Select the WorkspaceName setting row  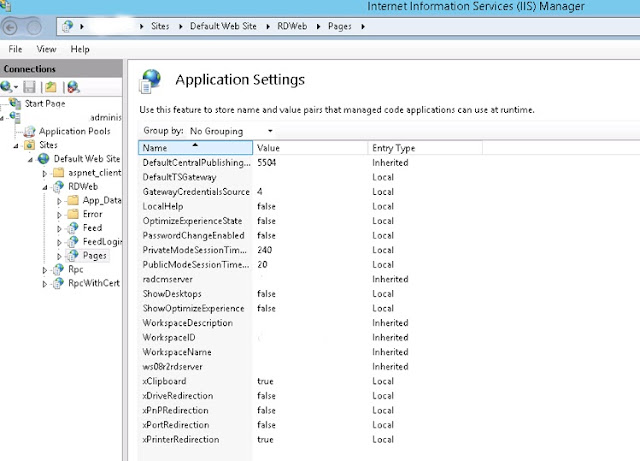tap(310, 352)
